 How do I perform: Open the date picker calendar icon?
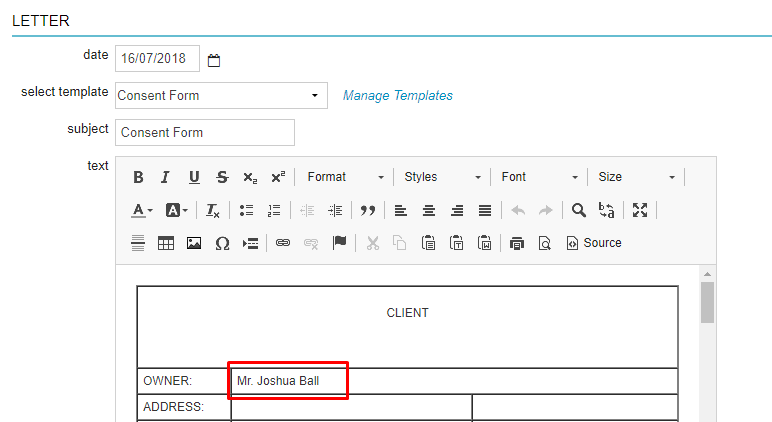pyautogui.click(x=214, y=60)
